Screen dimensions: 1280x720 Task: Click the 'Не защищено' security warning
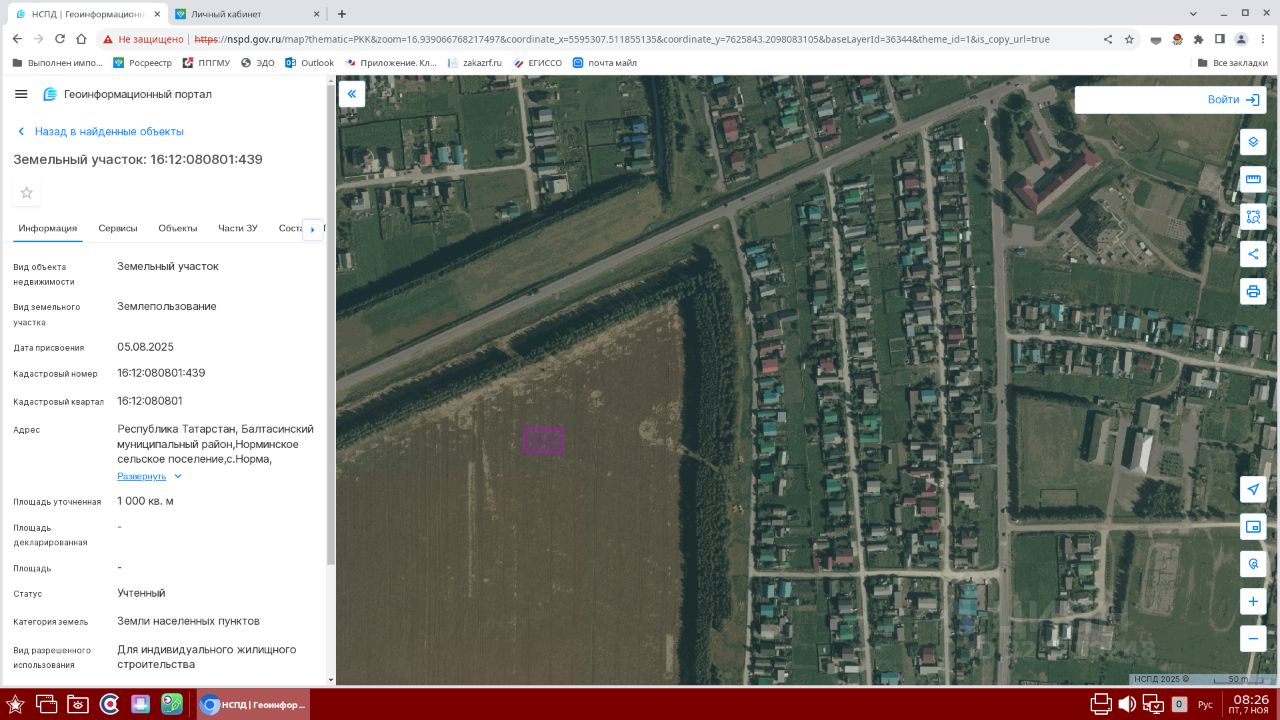click(x=142, y=39)
